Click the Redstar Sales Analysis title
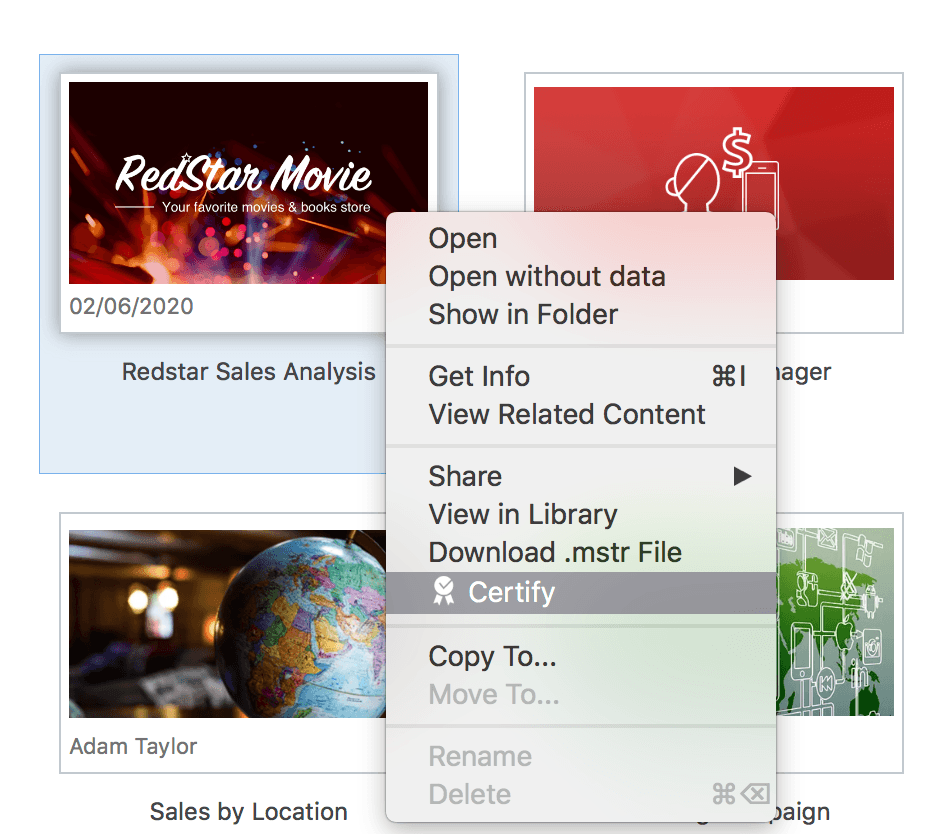The height and width of the screenshot is (834, 934). [248, 372]
